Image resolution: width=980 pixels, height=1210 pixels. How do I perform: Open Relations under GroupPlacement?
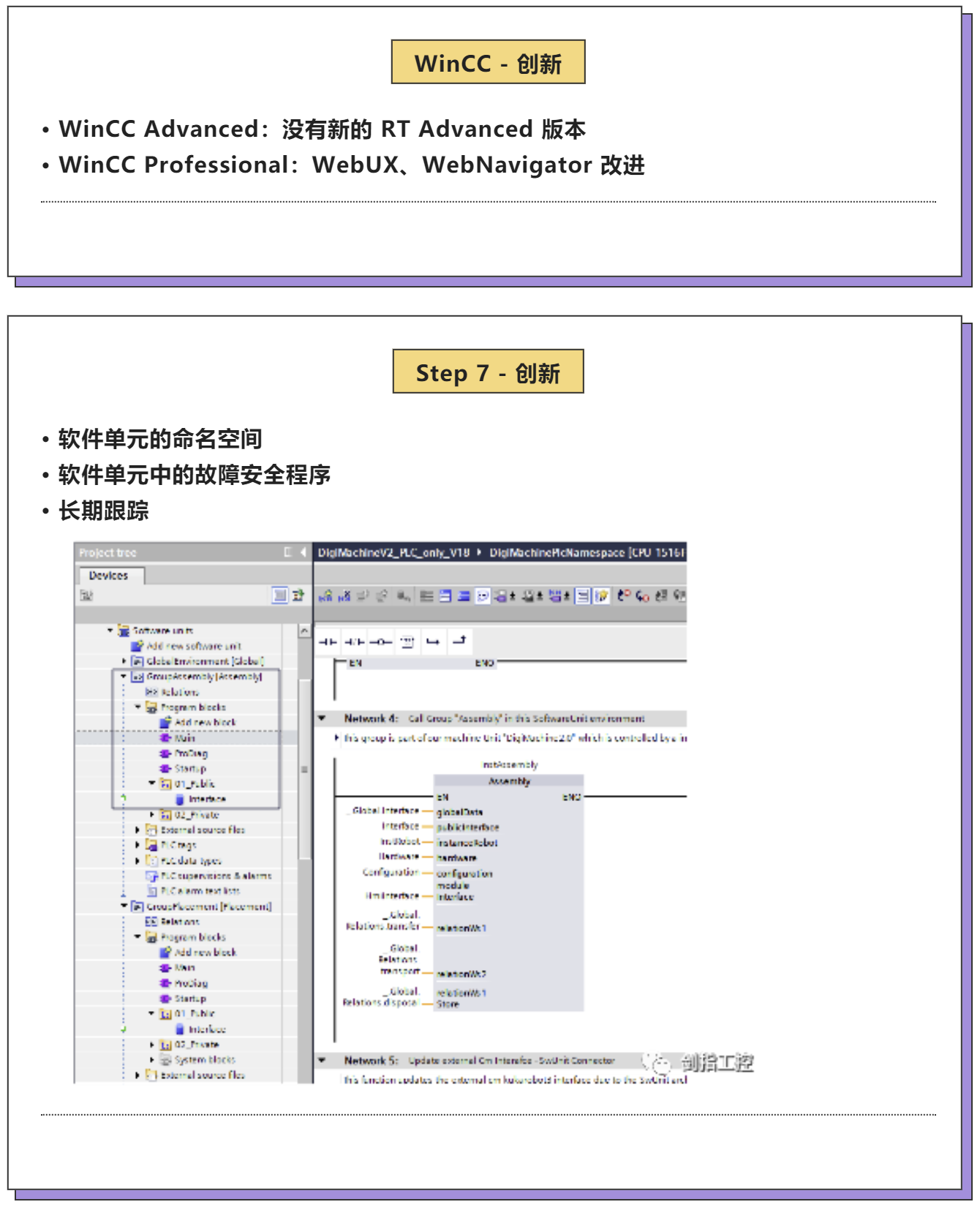pos(173,922)
